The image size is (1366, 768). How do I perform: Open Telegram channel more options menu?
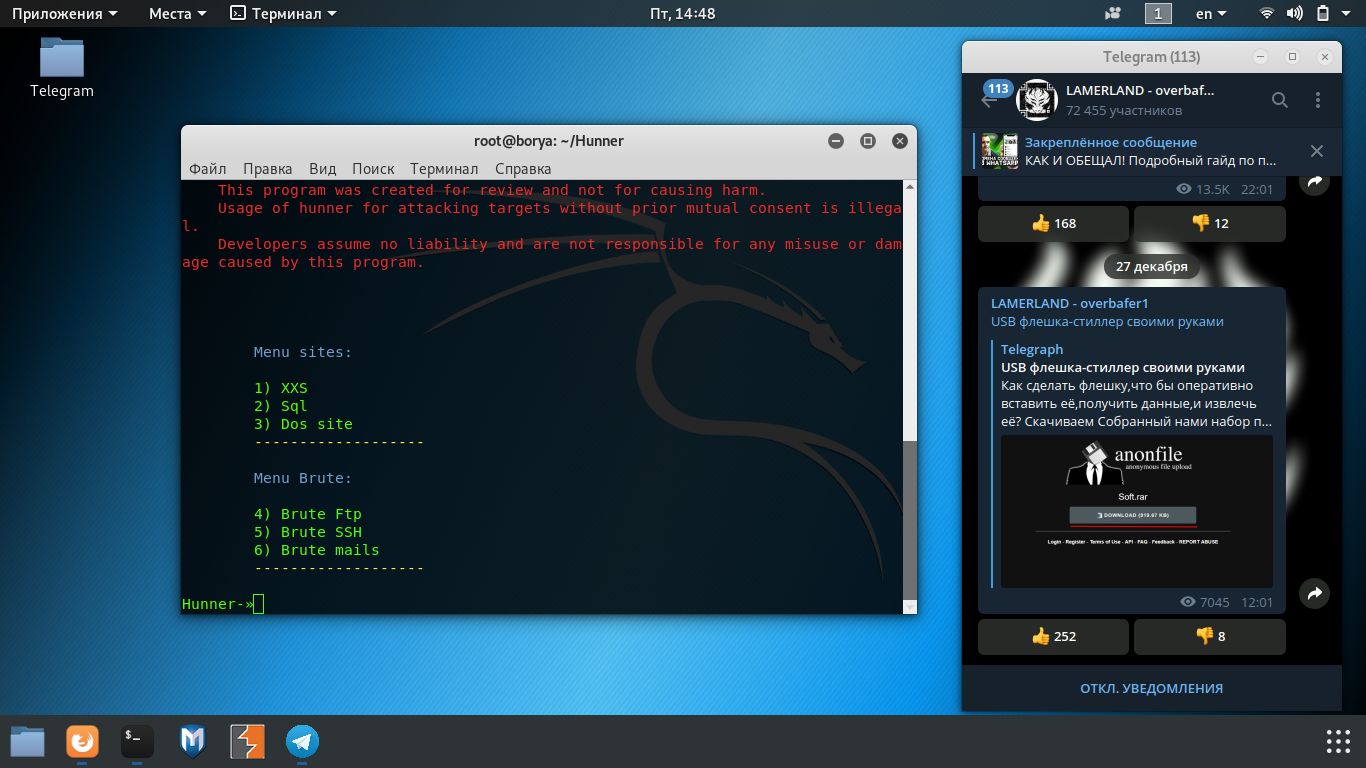pos(1318,100)
